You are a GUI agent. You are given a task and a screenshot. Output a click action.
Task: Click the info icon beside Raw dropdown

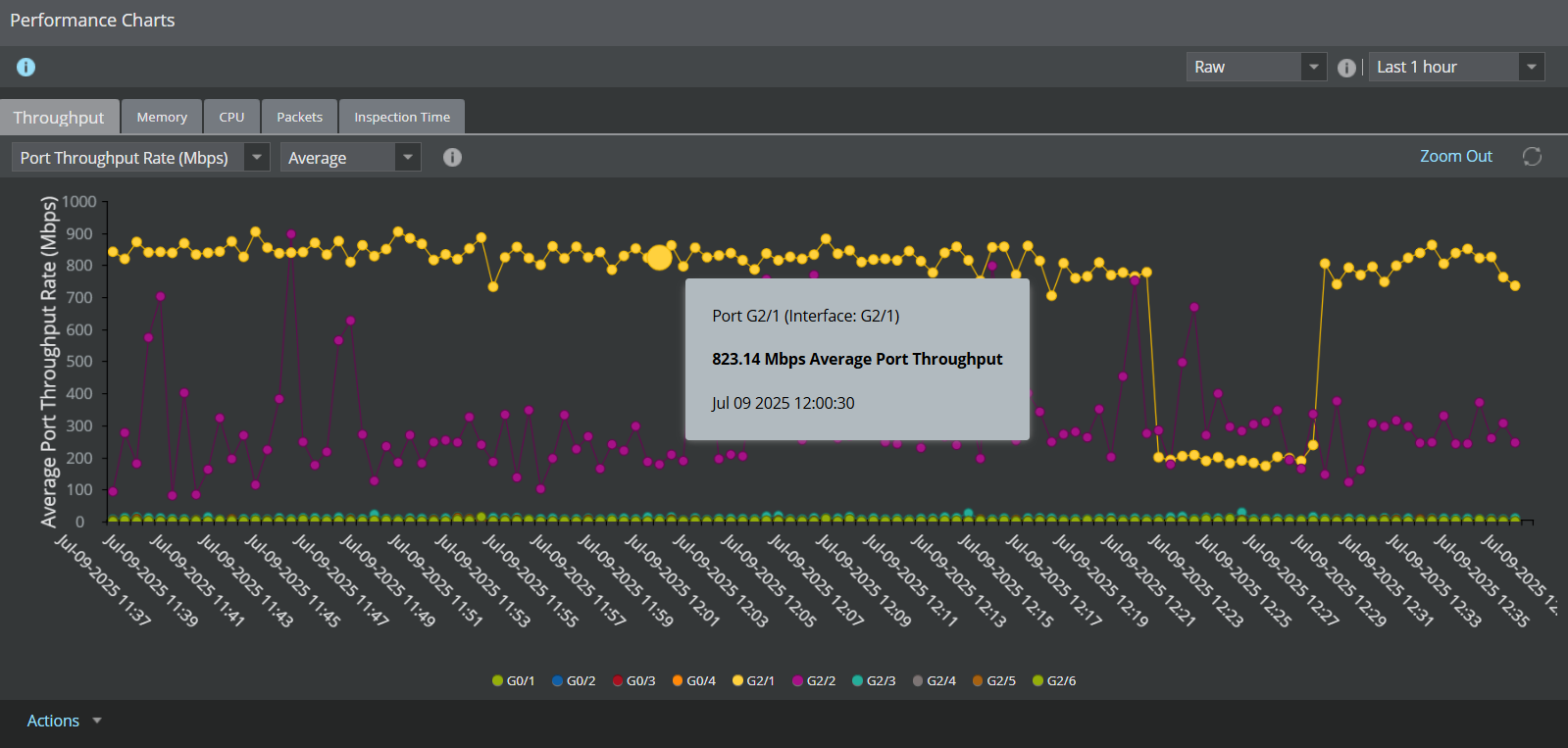coord(1346,68)
